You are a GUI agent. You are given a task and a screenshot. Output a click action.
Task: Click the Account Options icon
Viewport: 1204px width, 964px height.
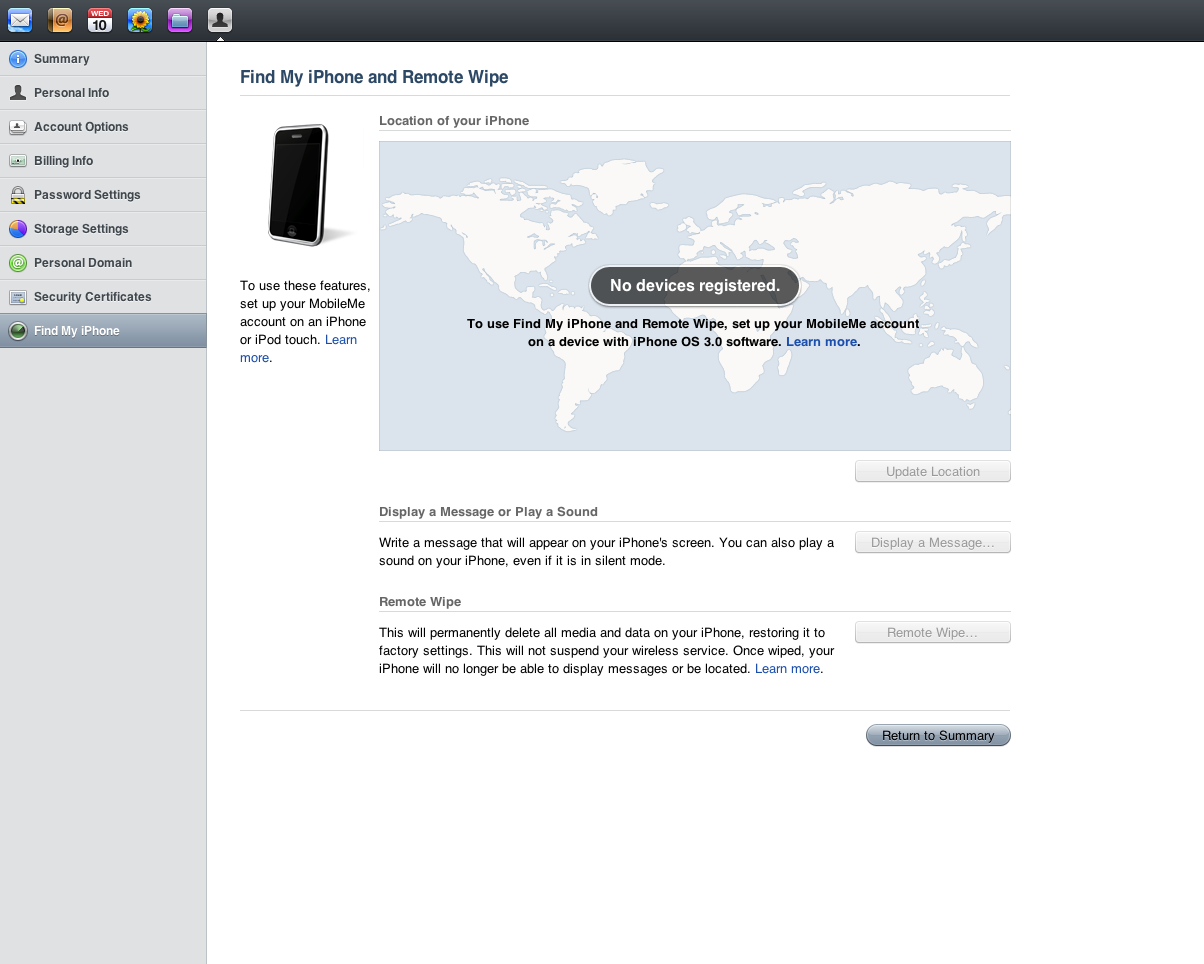click(18, 127)
